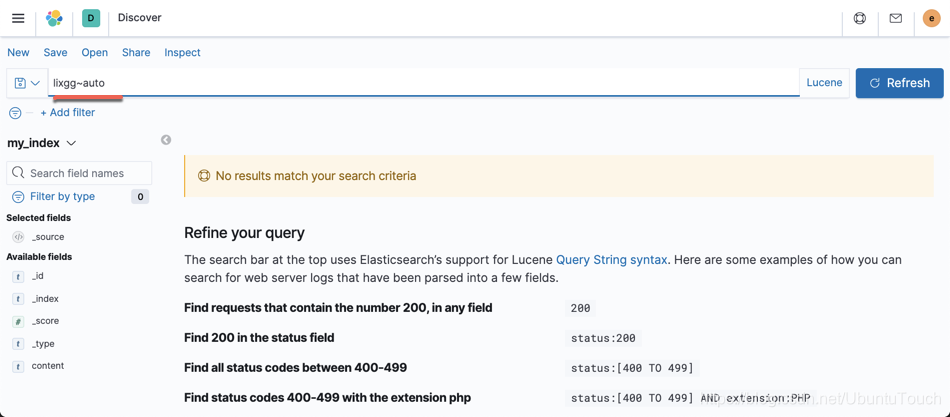This screenshot has width=950, height=417.
Task: Open the saved query dropdown
Action: pyautogui.click(x=27, y=83)
